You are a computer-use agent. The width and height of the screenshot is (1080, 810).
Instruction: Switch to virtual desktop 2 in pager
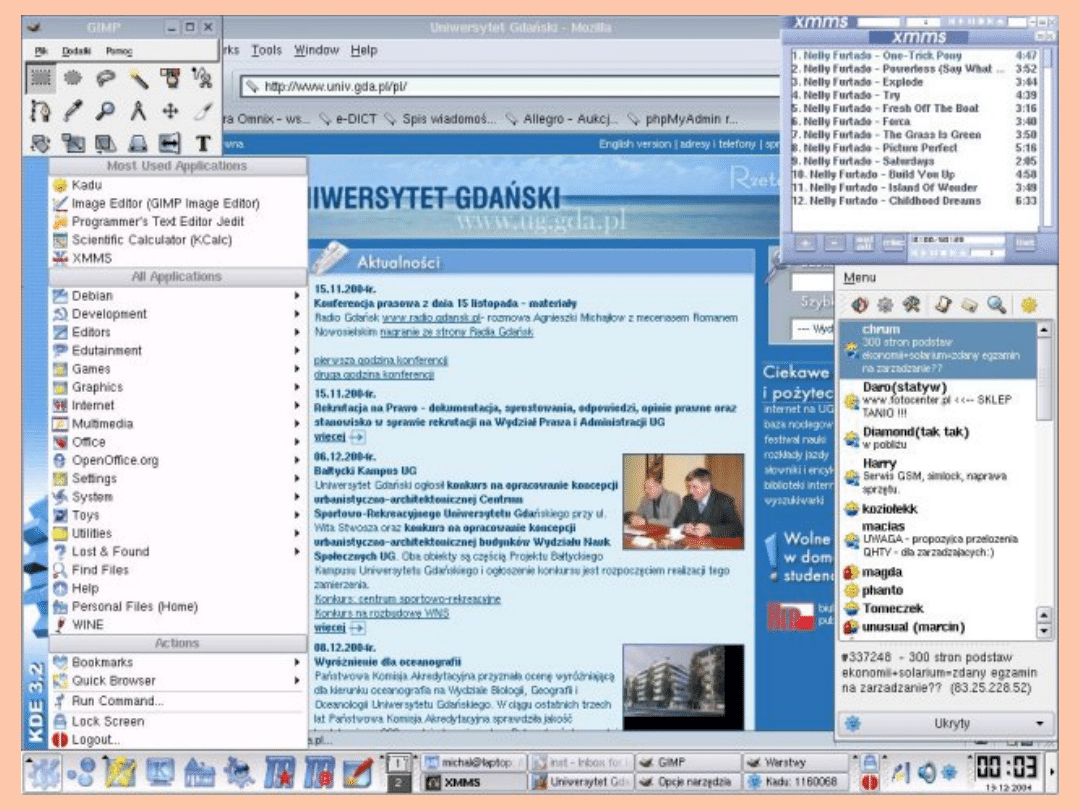tap(397, 782)
